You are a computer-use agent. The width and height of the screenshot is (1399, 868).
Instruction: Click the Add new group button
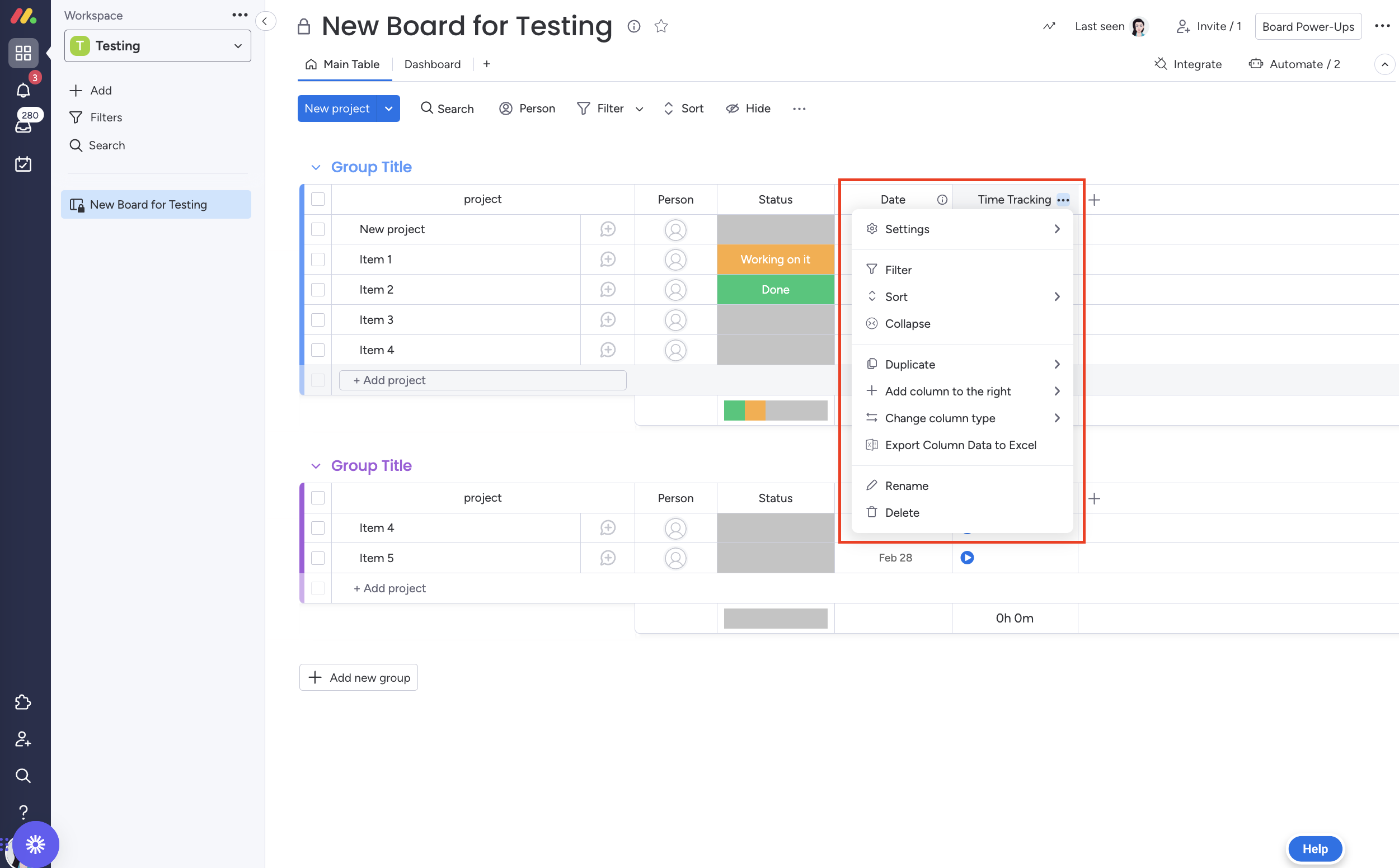point(358,677)
